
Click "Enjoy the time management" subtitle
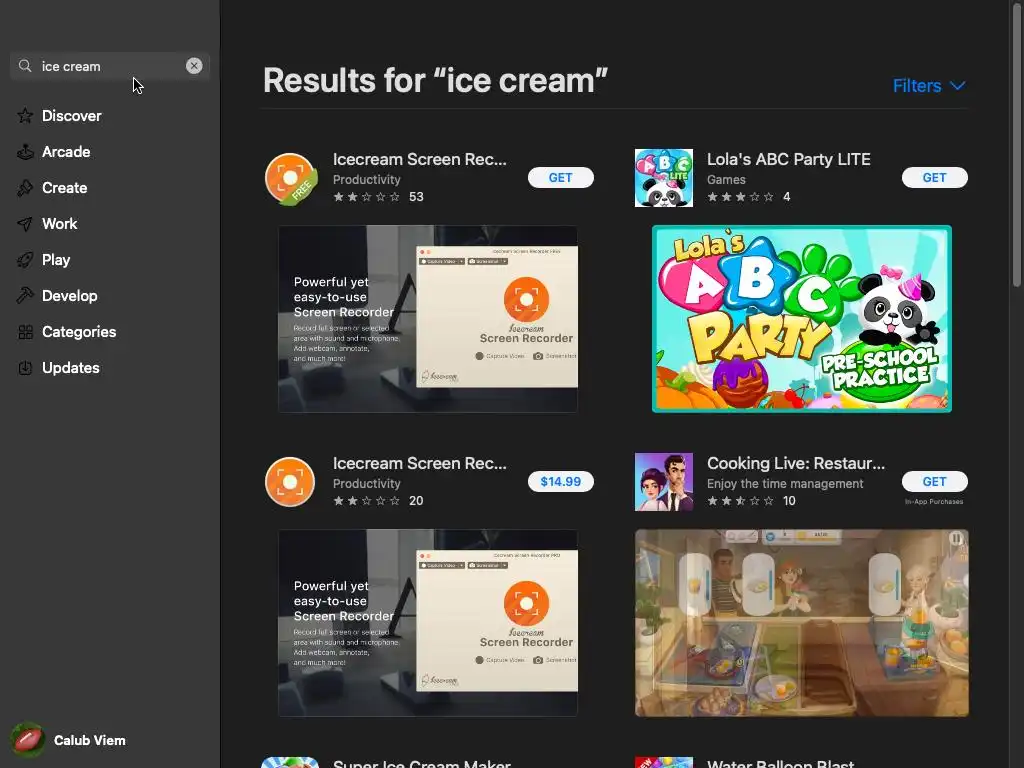[x=785, y=483]
